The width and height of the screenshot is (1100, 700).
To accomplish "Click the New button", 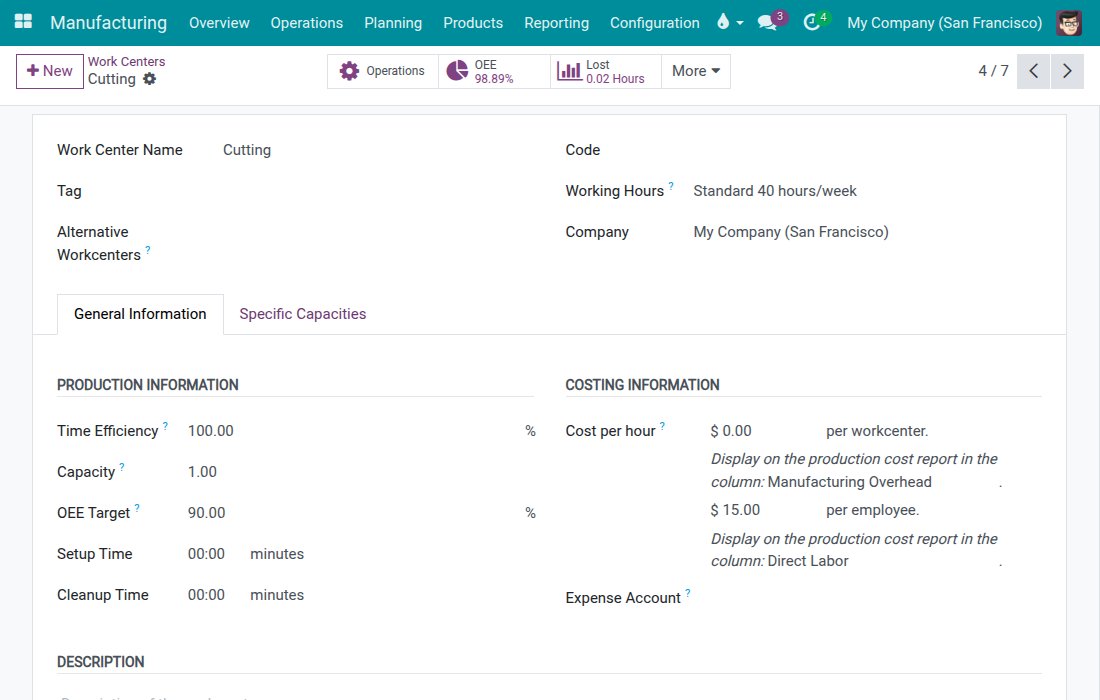I will point(50,71).
